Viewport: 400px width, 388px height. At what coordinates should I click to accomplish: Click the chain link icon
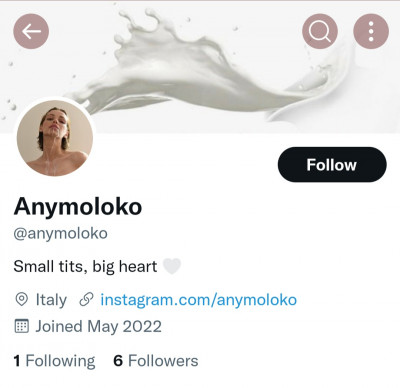(86, 299)
